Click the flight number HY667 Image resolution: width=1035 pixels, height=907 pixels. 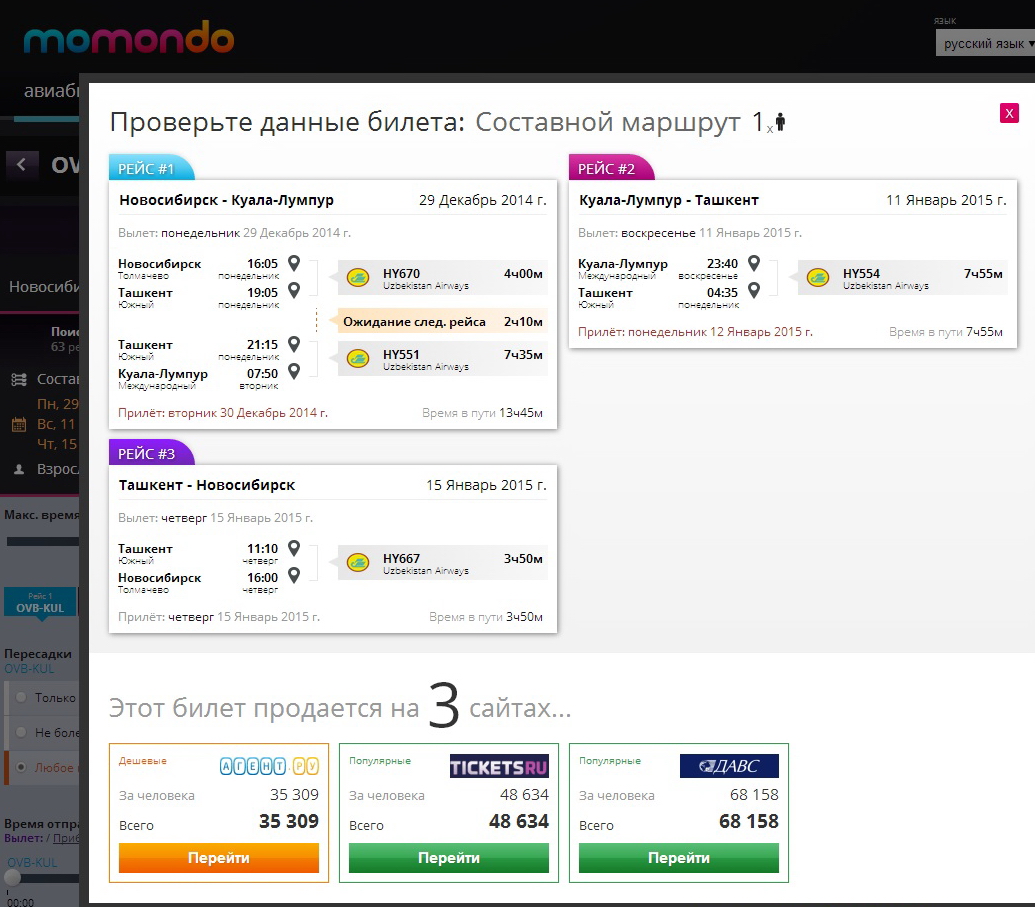coord(401,558)
